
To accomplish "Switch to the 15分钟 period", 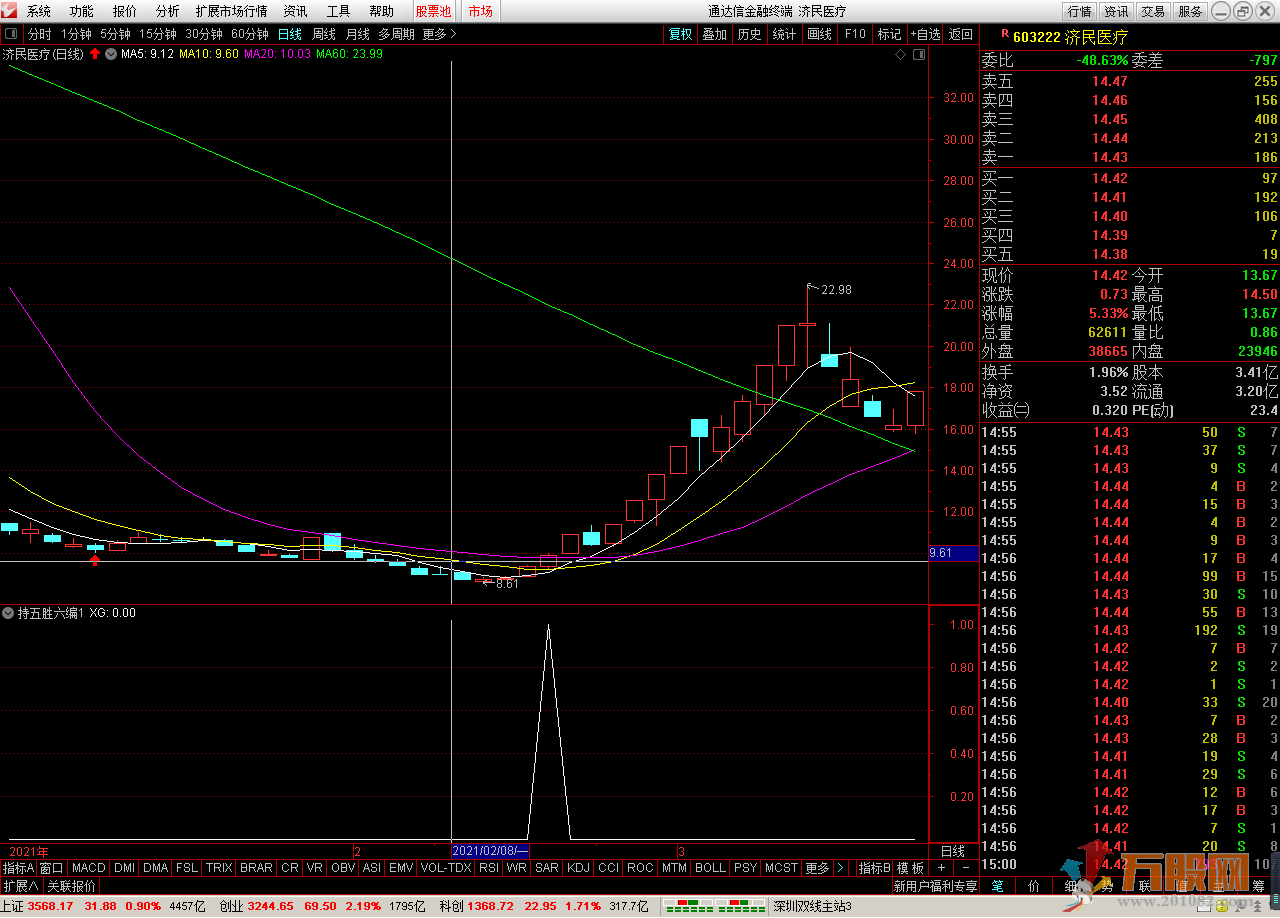I will [158, 34].
